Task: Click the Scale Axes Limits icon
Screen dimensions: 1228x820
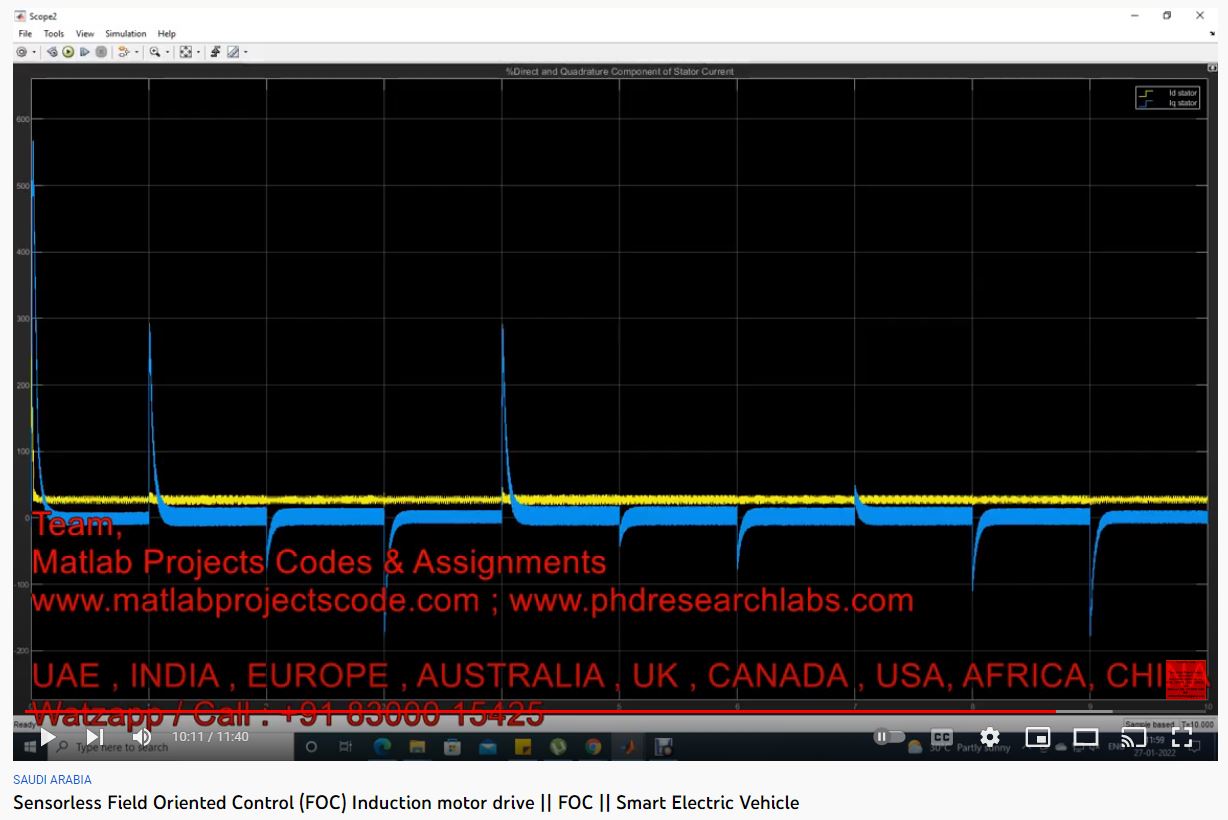Action: coord(186,52)
